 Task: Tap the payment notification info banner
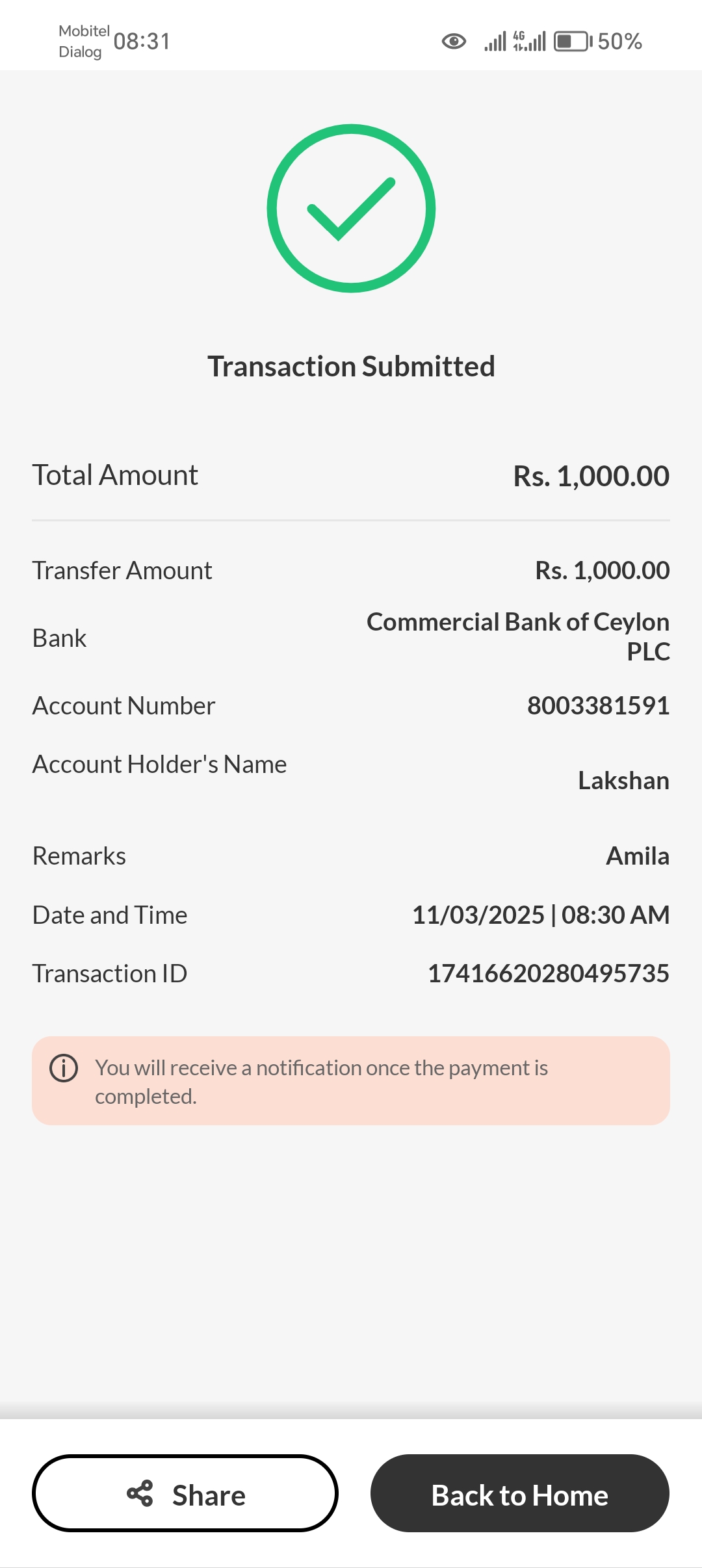click(x=351, y=1080)
